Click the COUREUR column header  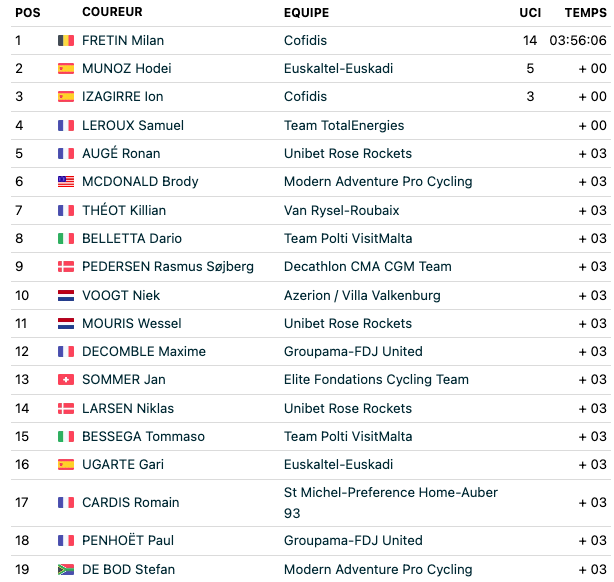[112, 12]
